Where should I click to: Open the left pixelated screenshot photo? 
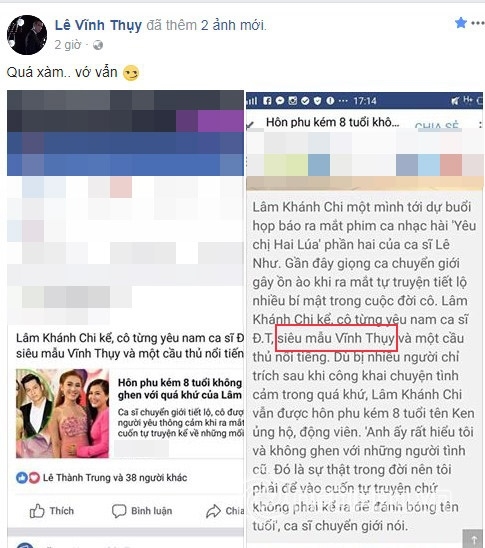pos(125,207)
